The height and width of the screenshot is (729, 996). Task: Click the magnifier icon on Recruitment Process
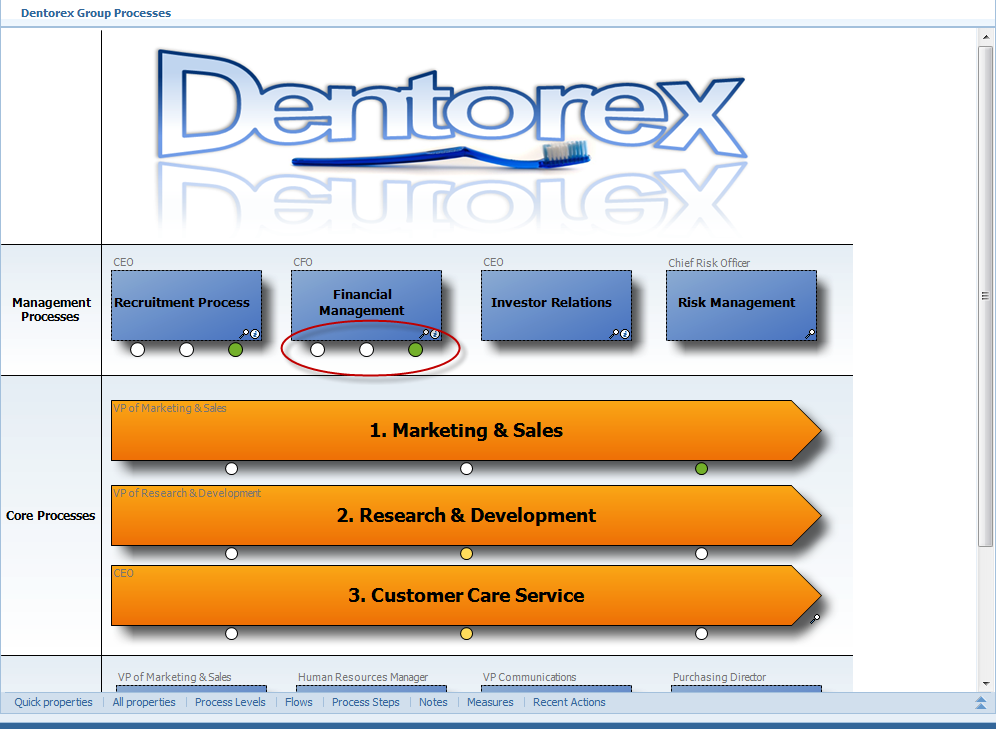click(244, 334)
